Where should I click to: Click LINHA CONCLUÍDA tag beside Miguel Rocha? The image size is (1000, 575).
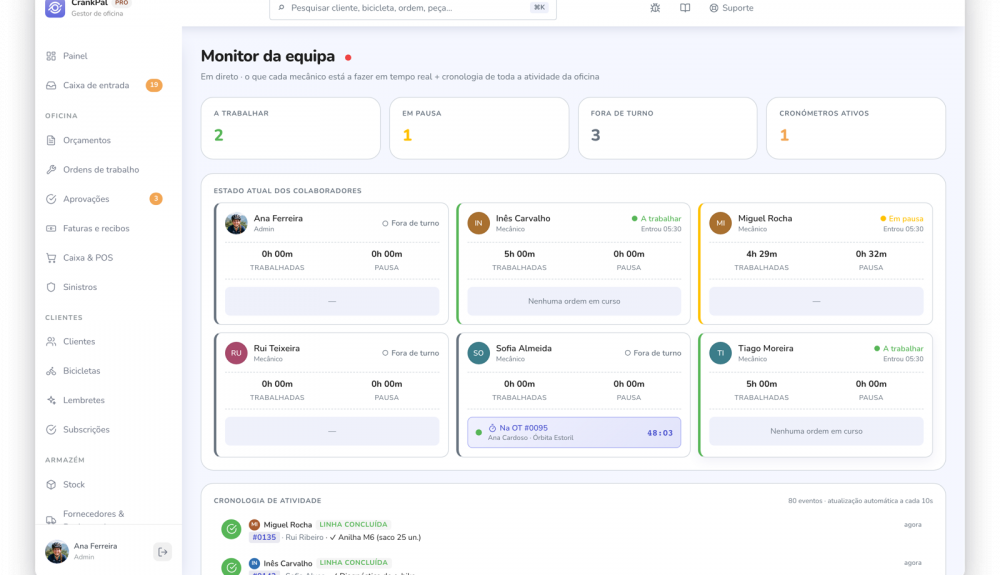(x=353, y=525)
